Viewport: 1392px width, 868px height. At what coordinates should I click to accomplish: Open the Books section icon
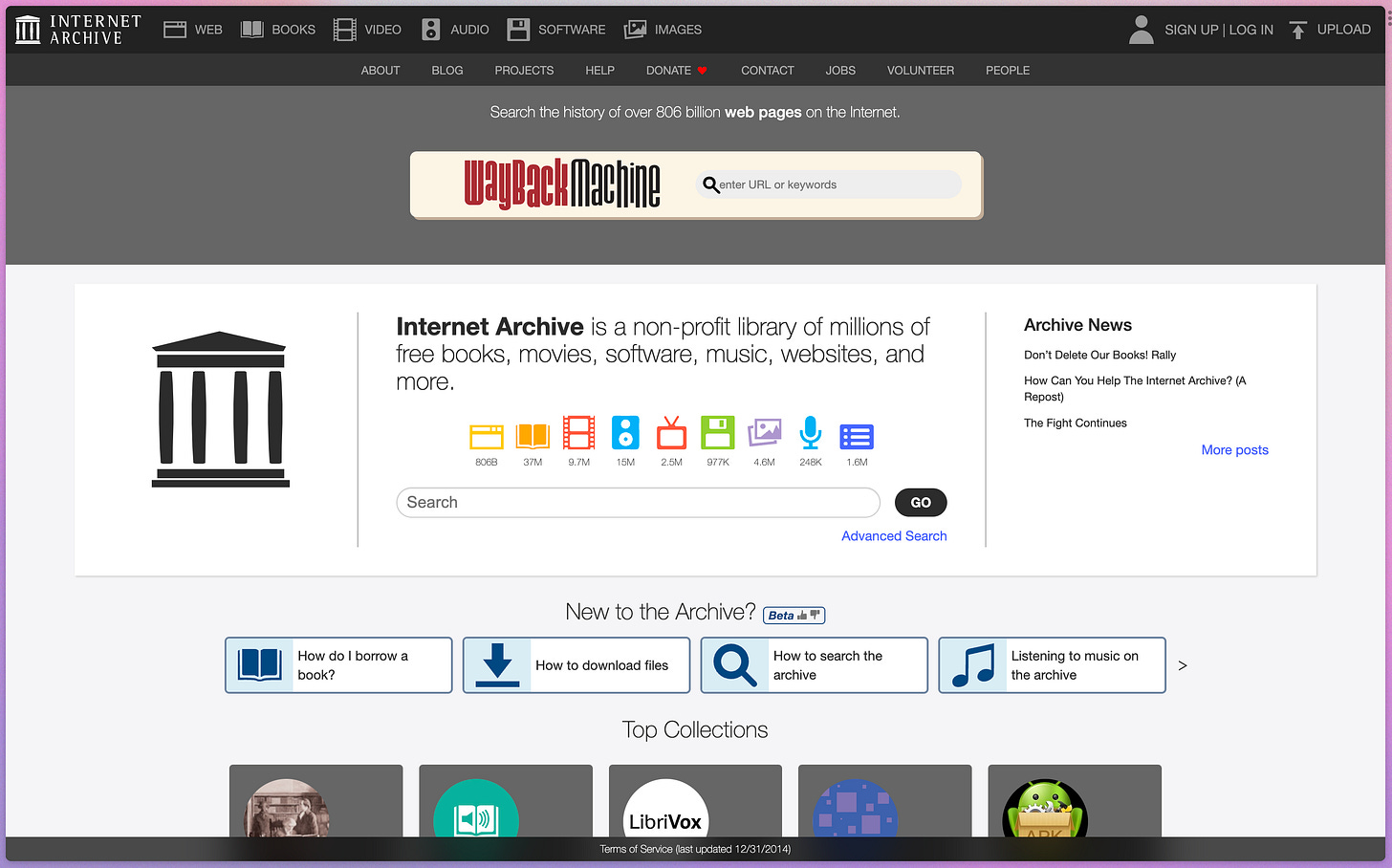point(251,30)
